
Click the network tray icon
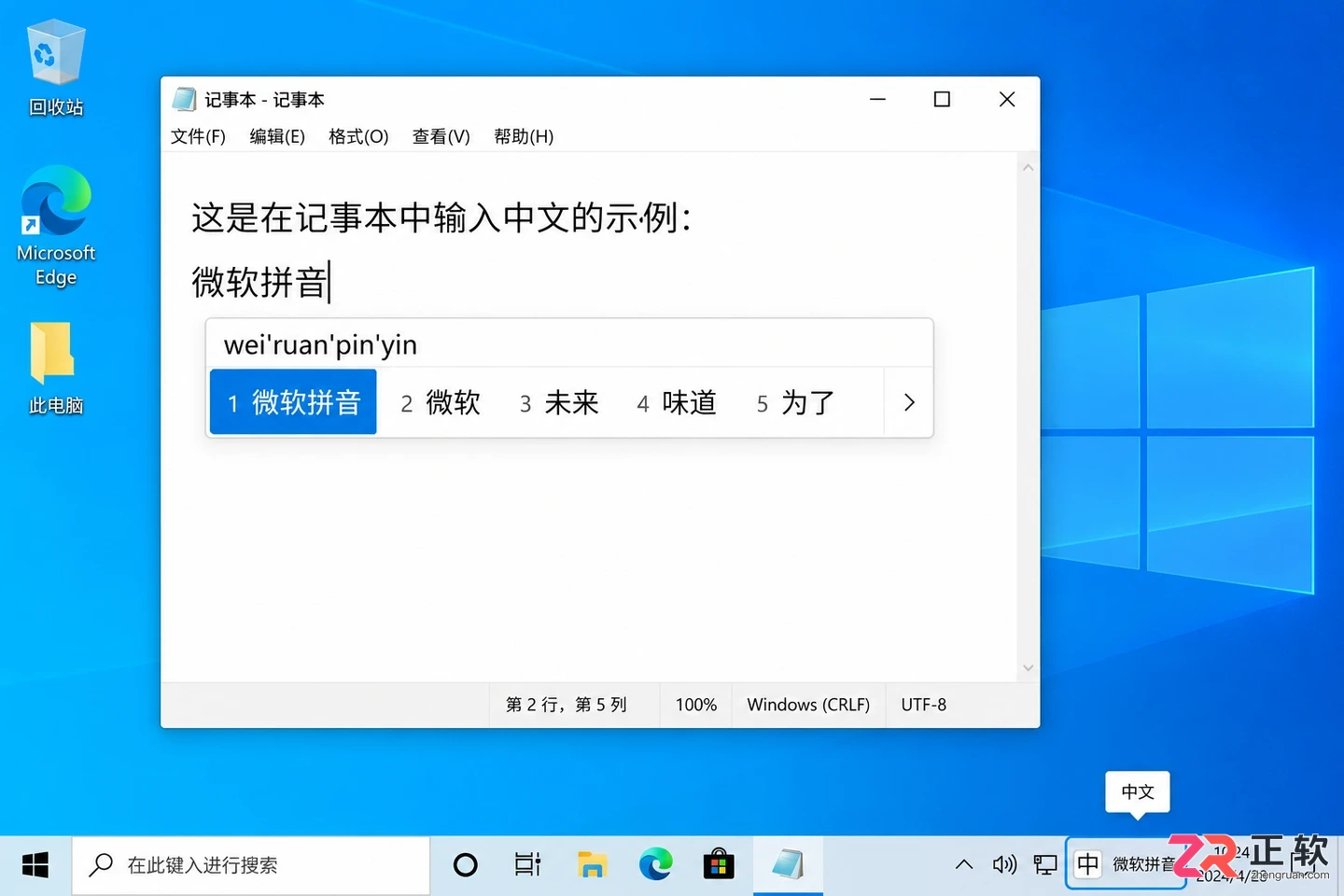click(1045, 865)
